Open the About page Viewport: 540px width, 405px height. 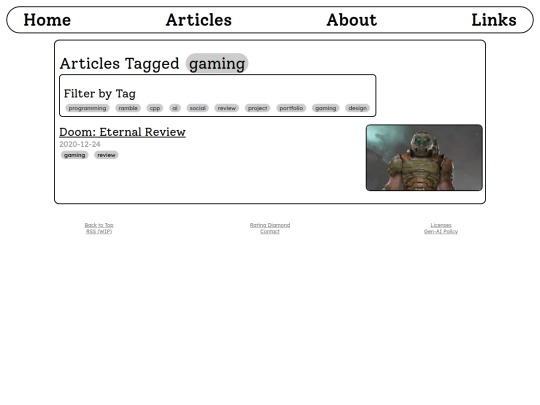[x=352, y=20]
